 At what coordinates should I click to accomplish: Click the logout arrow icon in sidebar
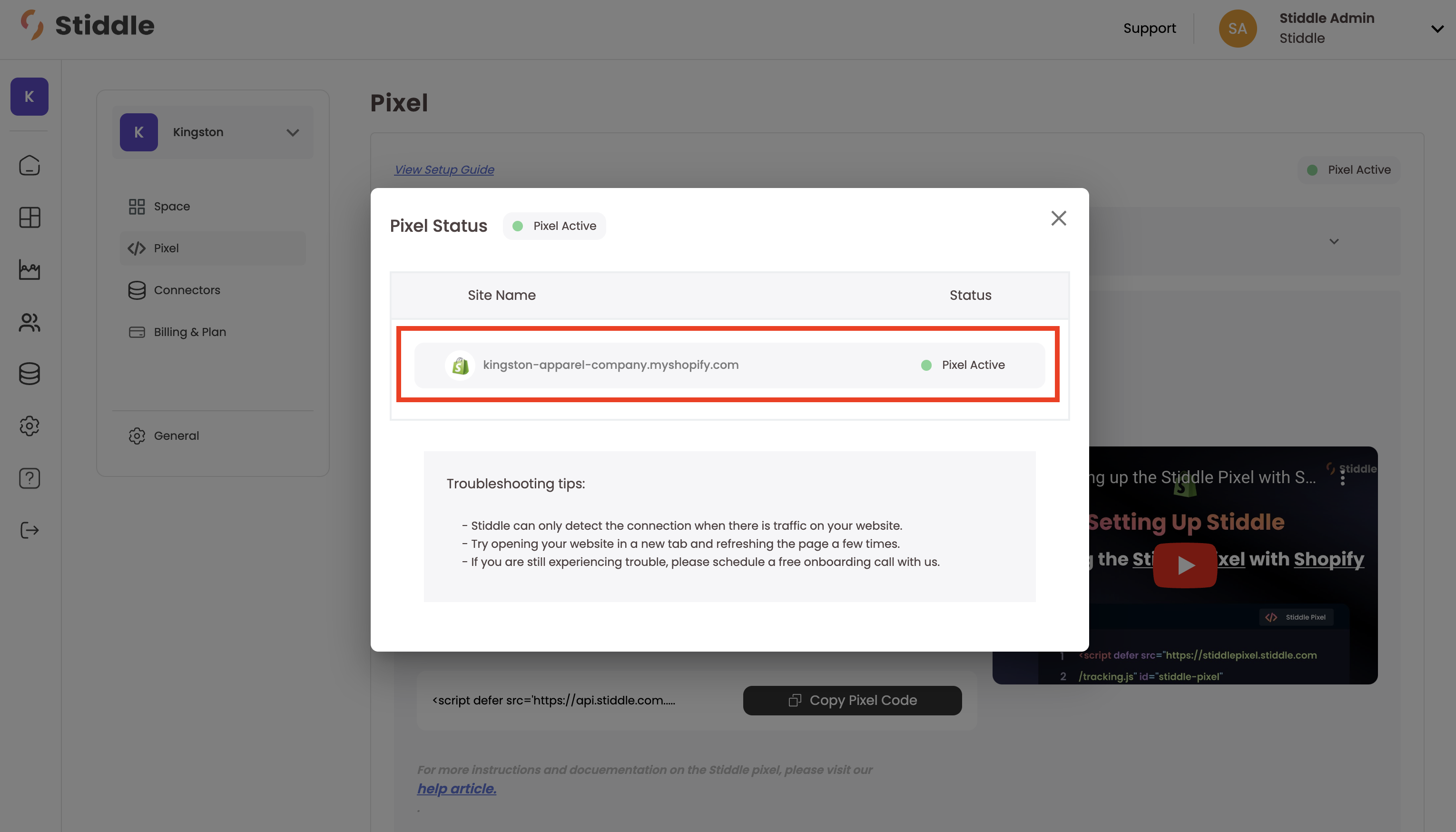click(x=29, y=530)
